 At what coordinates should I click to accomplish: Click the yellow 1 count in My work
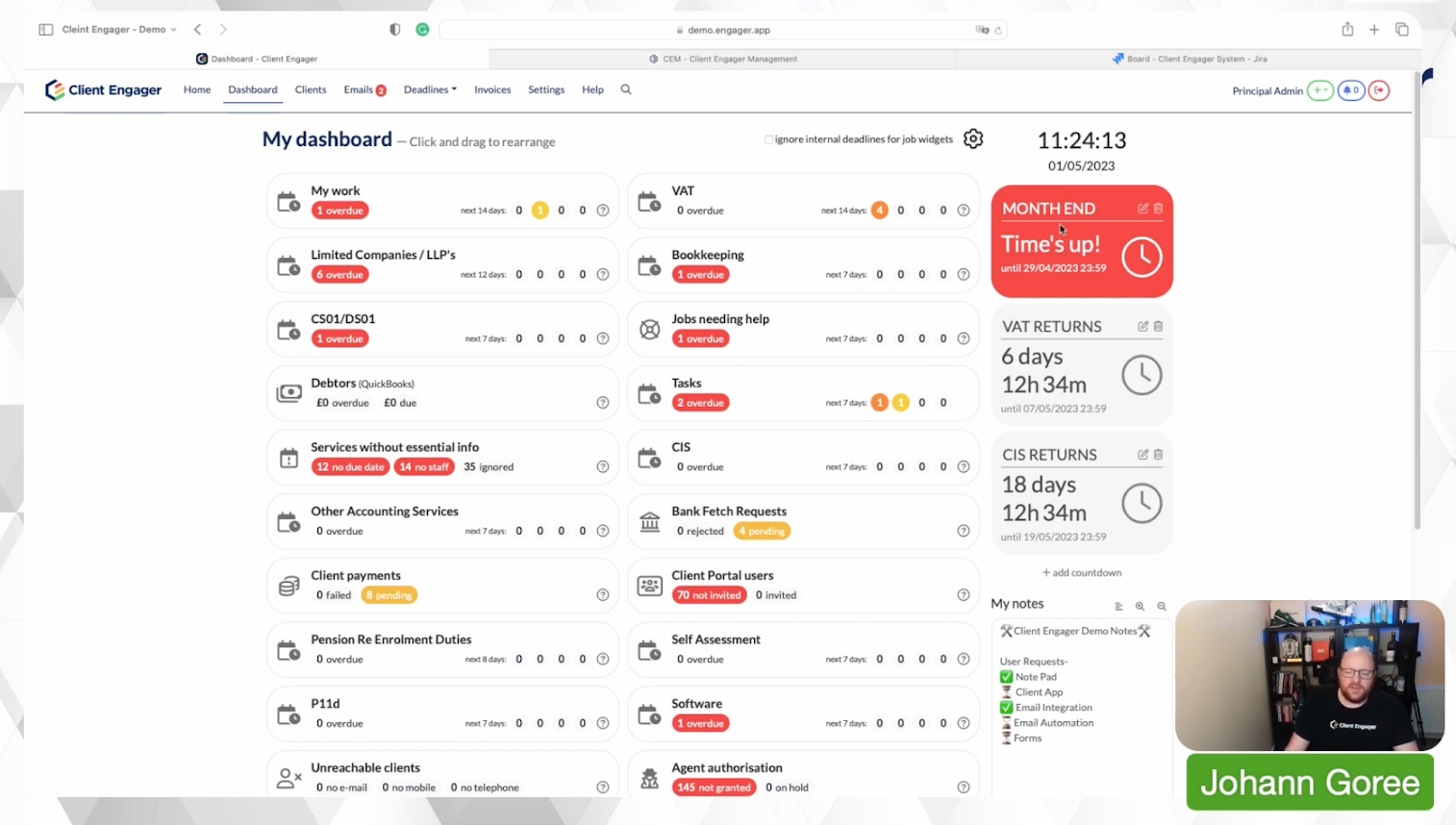point(540,211)
